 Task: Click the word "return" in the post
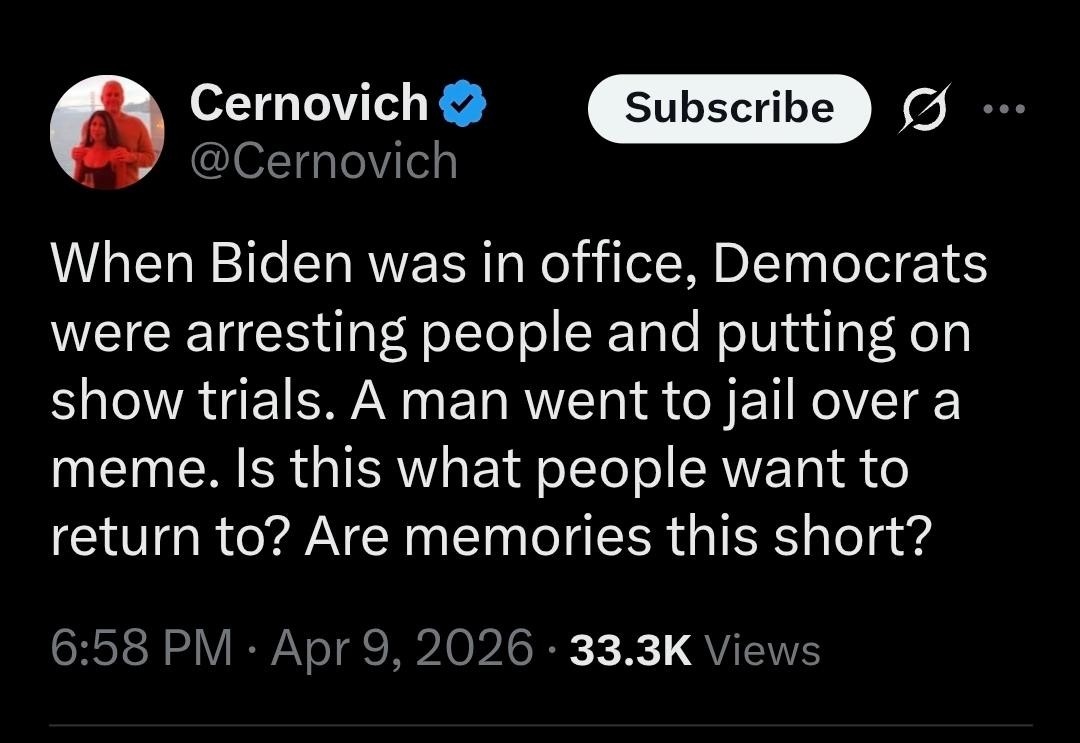coord(118,537)
